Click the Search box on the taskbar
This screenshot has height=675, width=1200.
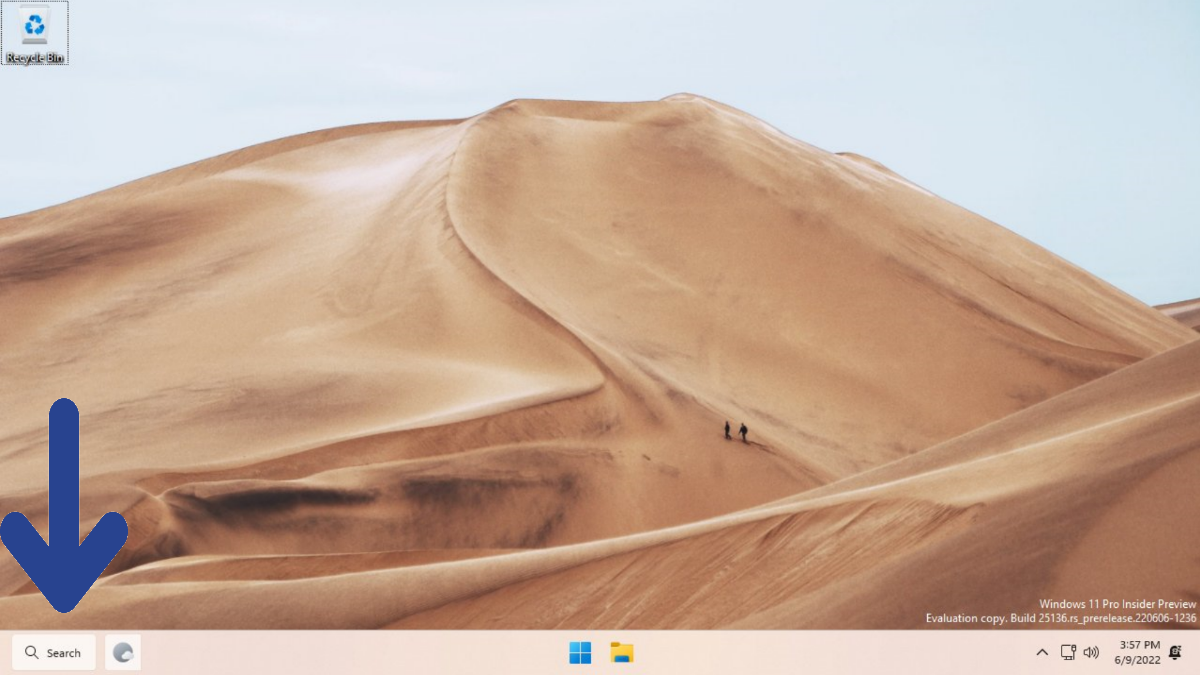click(54, 653)
